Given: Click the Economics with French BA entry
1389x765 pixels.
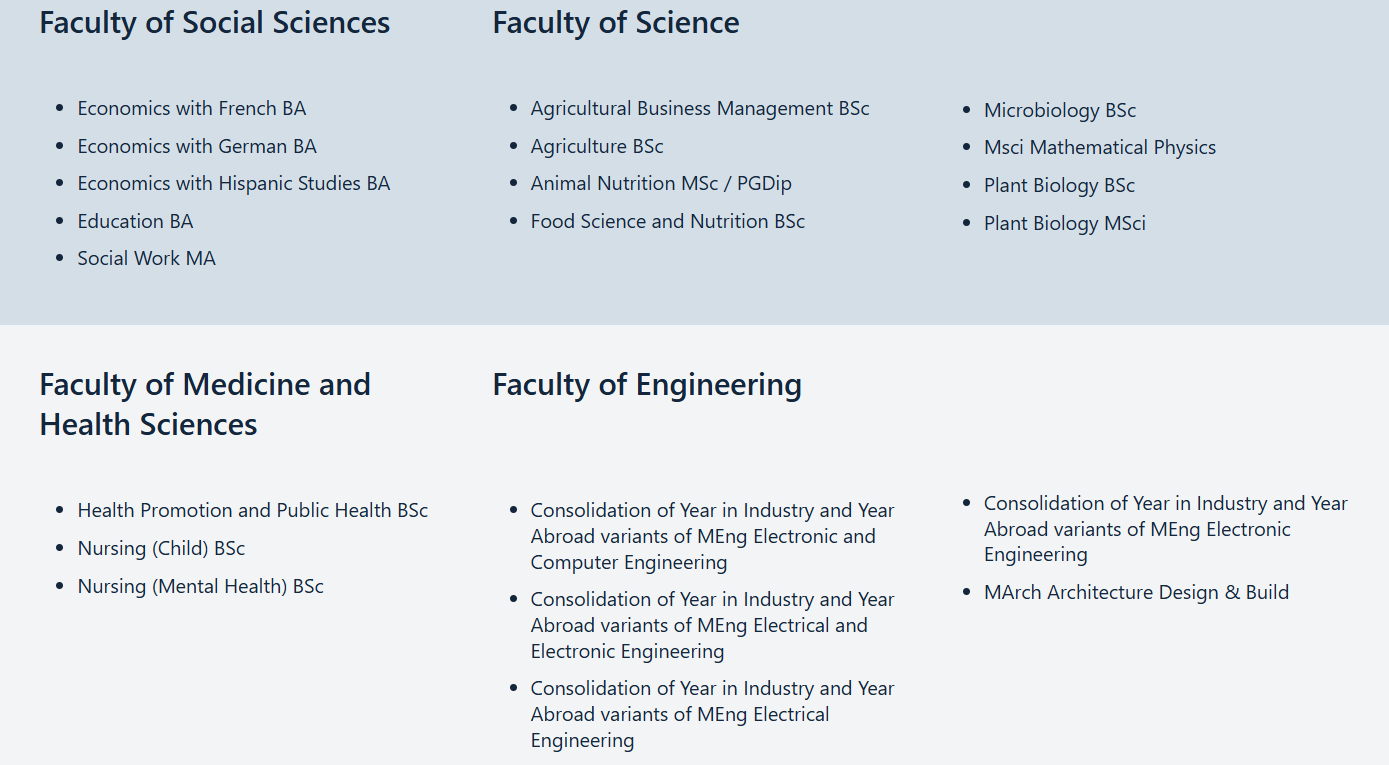Looking at the screenshot, I should coord(191,108).
